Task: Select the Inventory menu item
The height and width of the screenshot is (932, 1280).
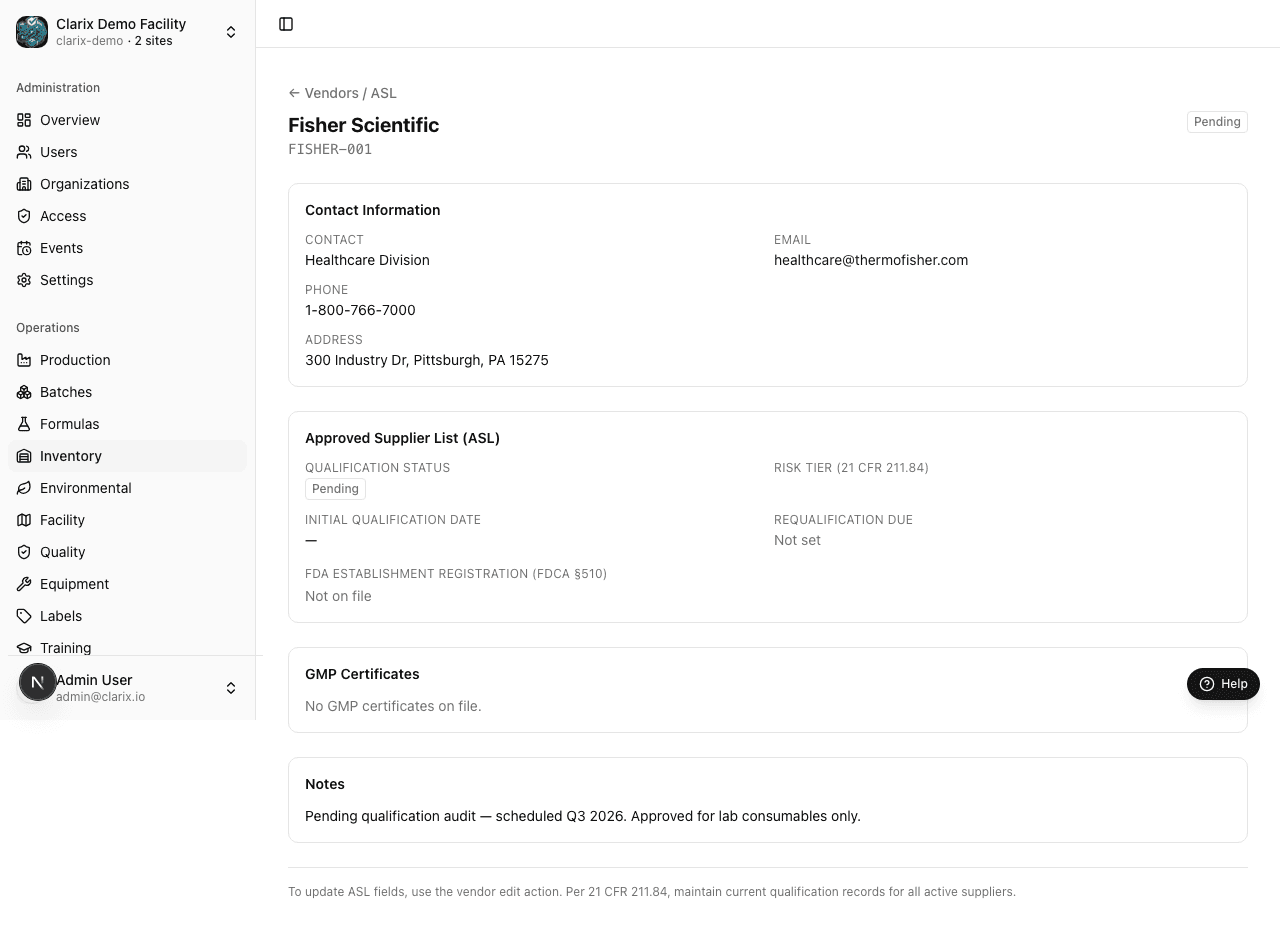Action: (x=127, y=456)
